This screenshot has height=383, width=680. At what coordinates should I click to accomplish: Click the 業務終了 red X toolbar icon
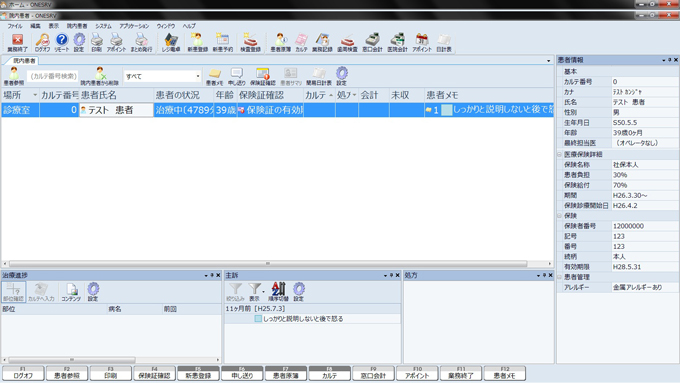coord(17,43)
